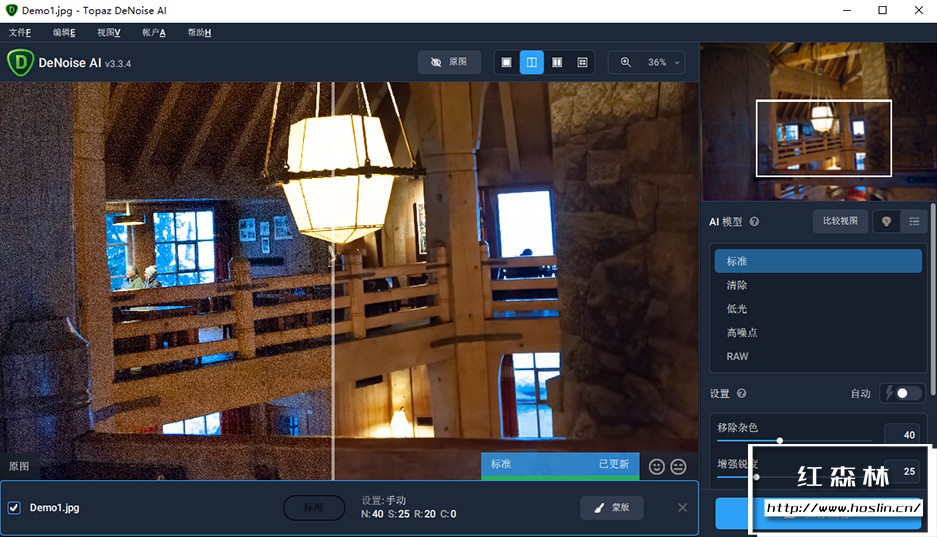The image size is (937, 537).
Task: Click the right panel vertical scrollbar
Action: 933,299
